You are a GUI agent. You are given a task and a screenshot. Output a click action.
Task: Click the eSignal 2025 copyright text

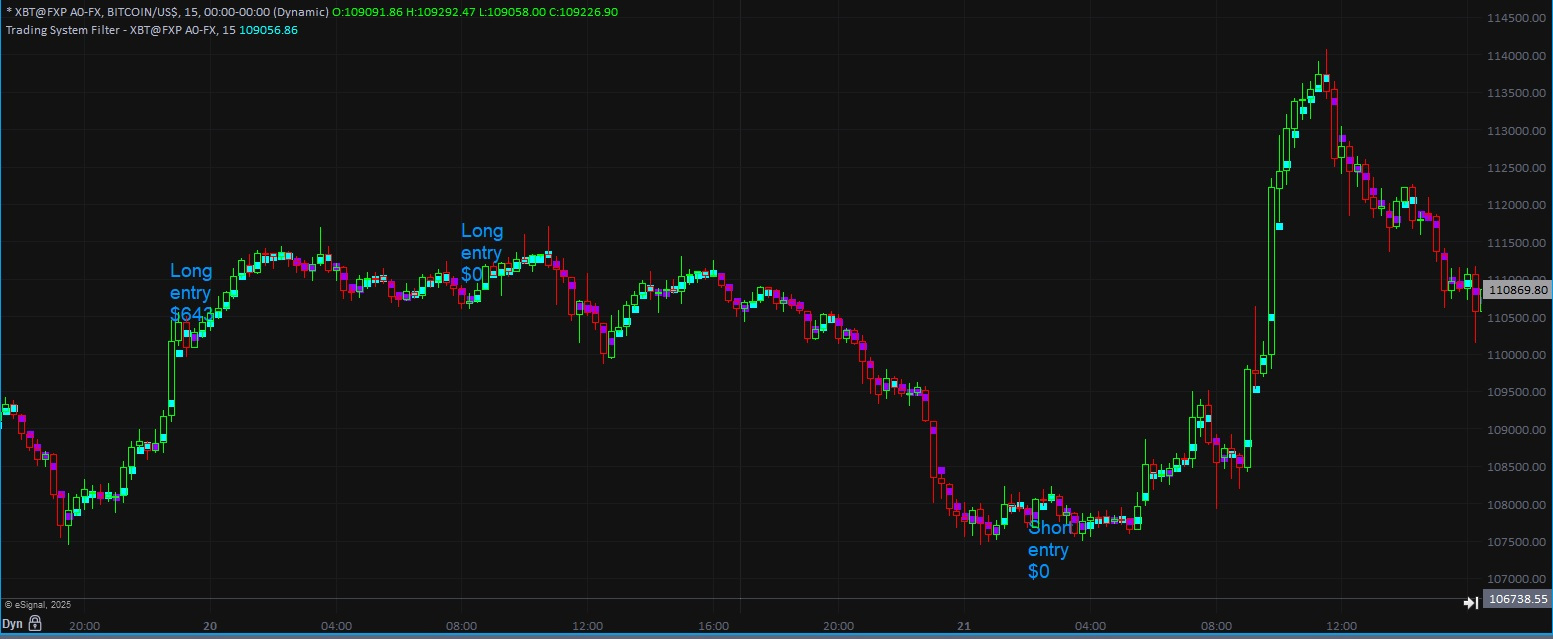coord(38,605)
